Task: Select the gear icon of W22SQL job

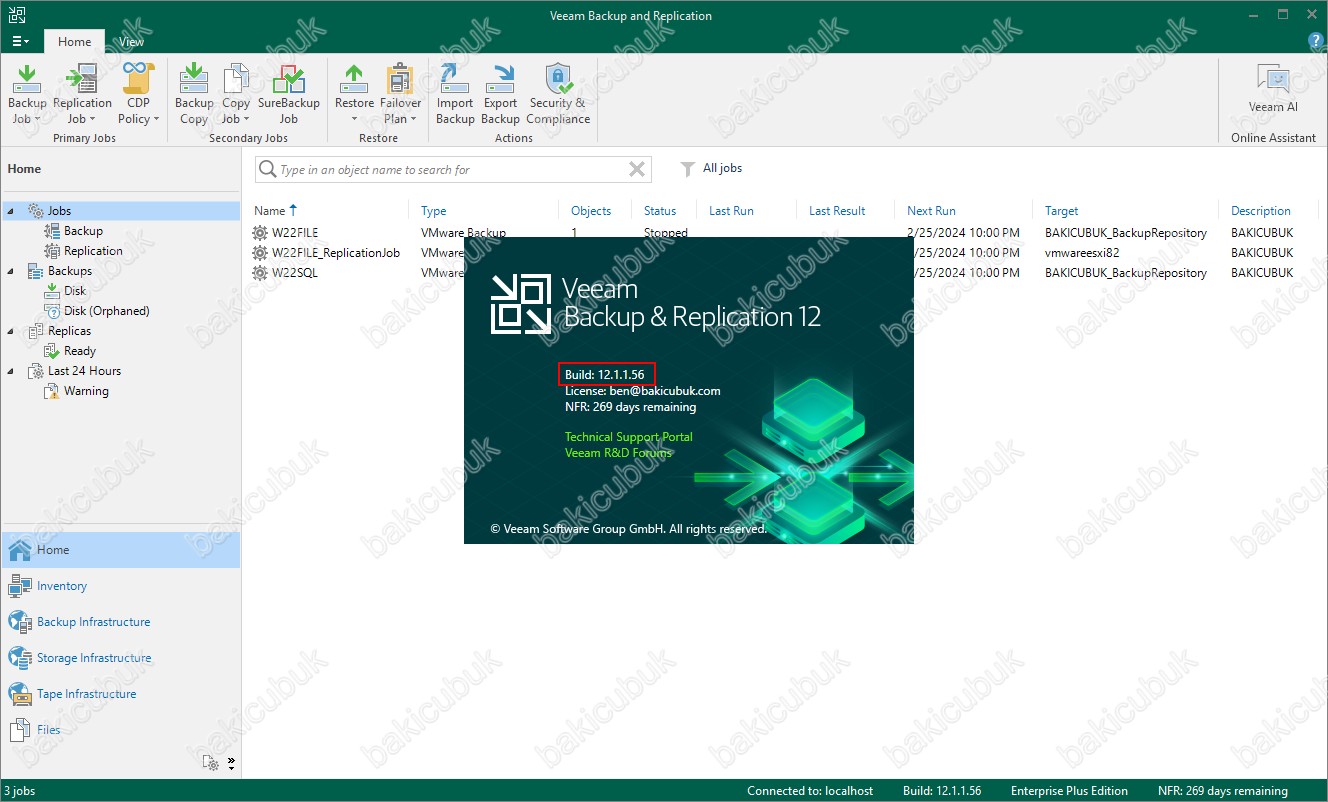Action: (x=260, y=273)
